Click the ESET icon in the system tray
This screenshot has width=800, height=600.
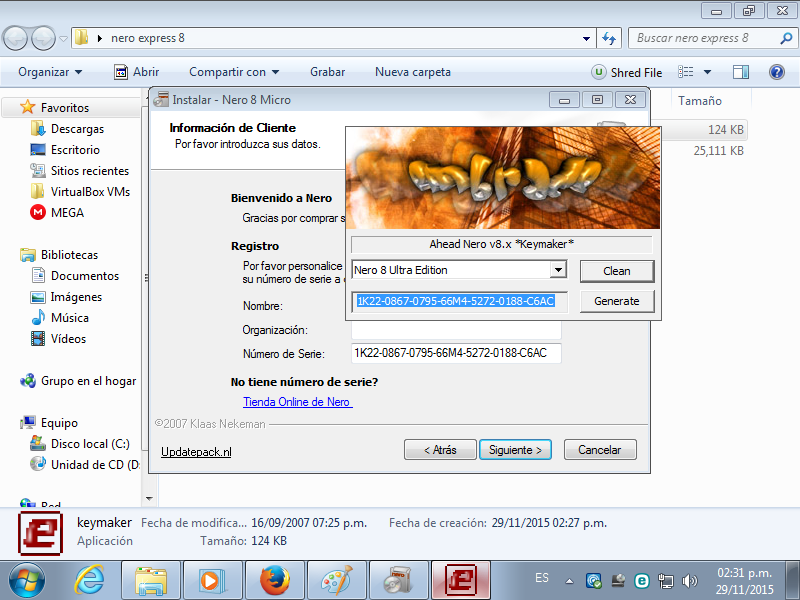click(x=642, y=581)
